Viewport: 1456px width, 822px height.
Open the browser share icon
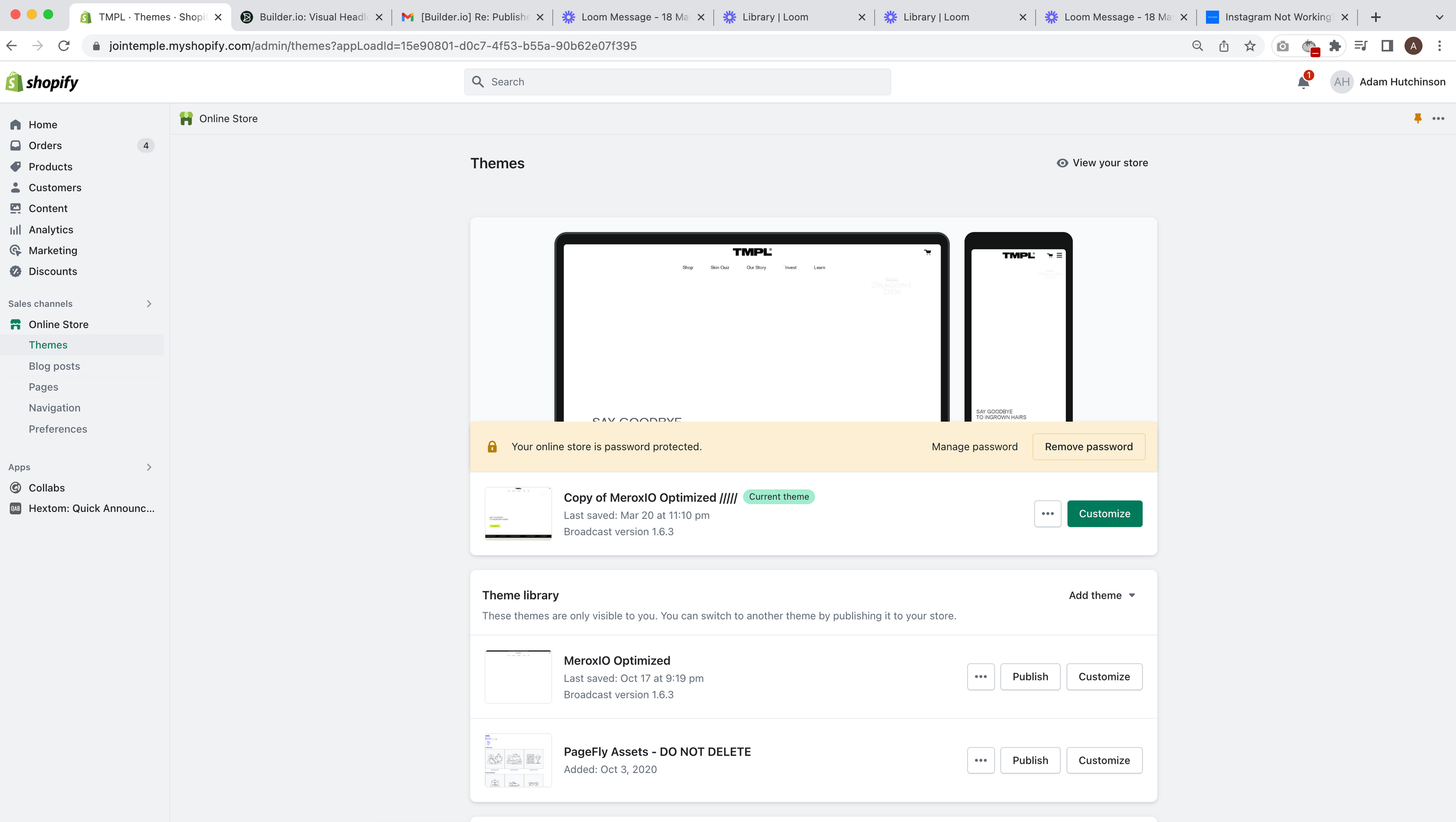[1224, 46]
